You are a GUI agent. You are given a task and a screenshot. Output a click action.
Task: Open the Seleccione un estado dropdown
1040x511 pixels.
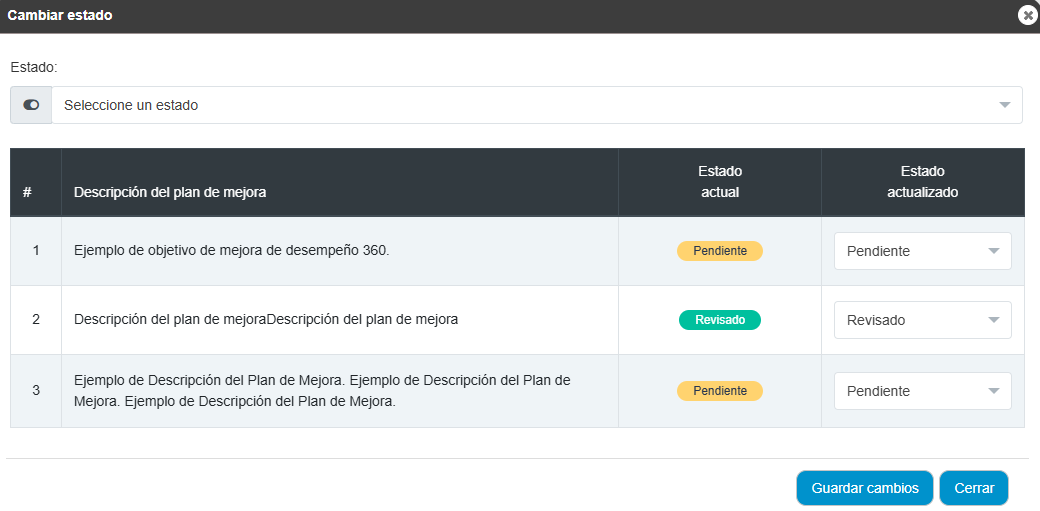[537, 105]
